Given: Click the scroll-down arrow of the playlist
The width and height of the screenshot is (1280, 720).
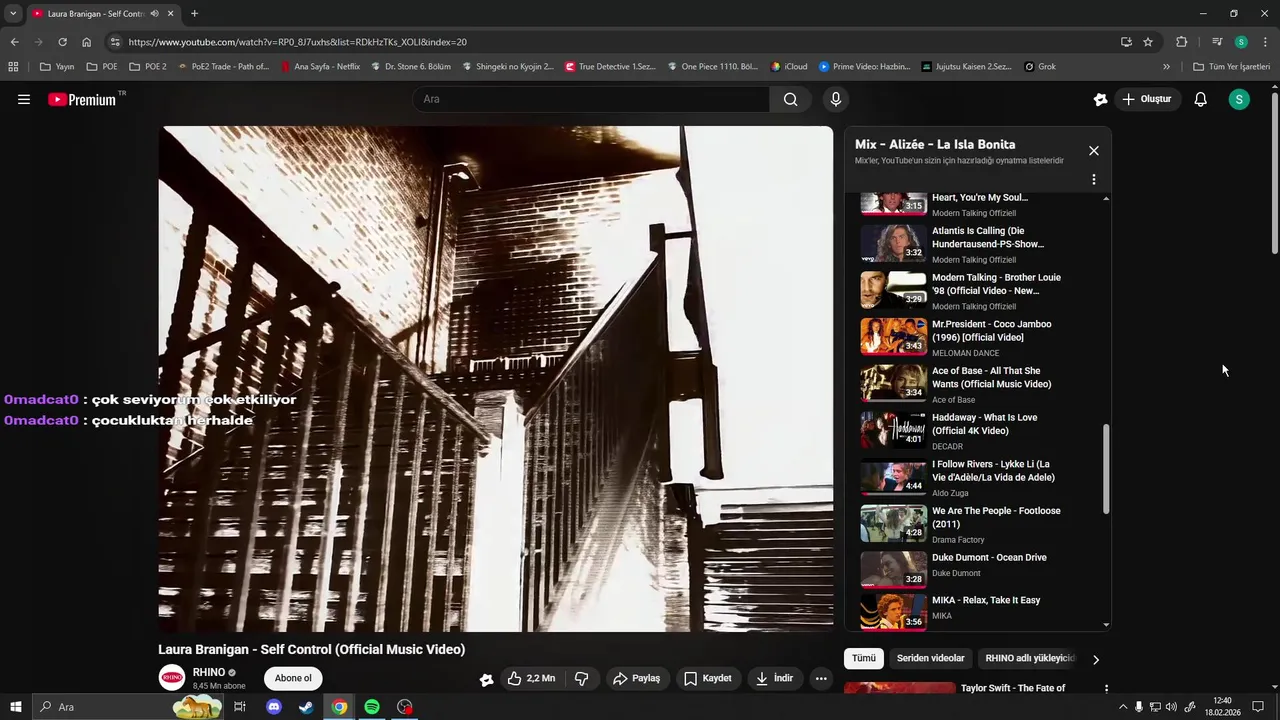Looking at the screenshot, I should pyautogui.click(x=1106, y=625).
